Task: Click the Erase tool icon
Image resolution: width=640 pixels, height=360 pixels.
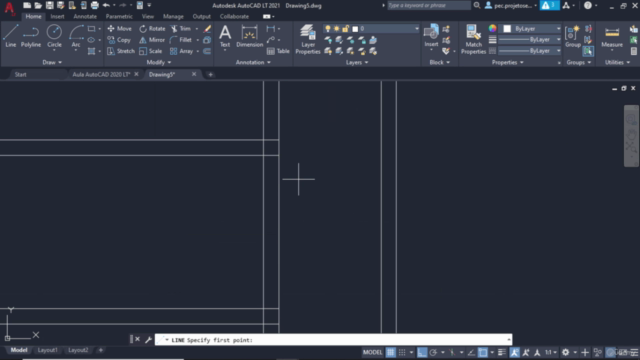Action: [x=207, y=29]
